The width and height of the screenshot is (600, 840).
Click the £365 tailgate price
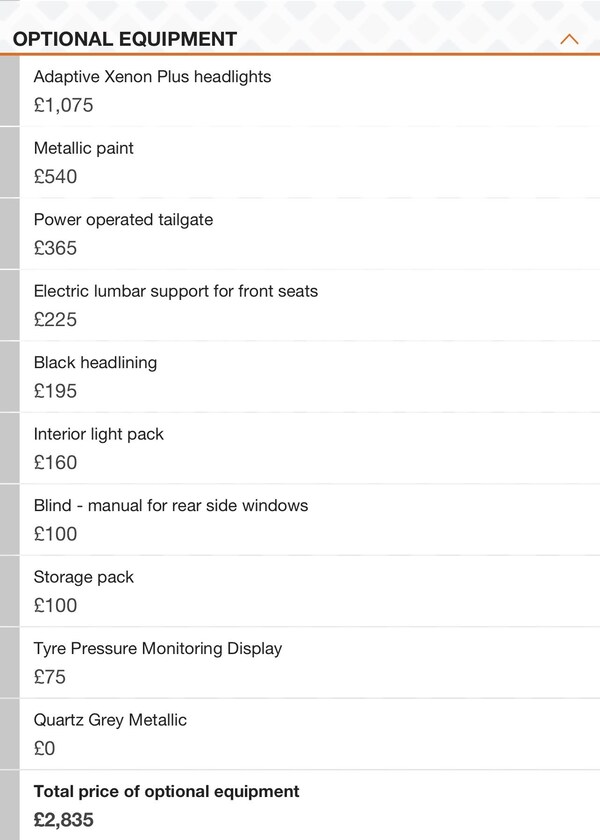tap(55, 248)
